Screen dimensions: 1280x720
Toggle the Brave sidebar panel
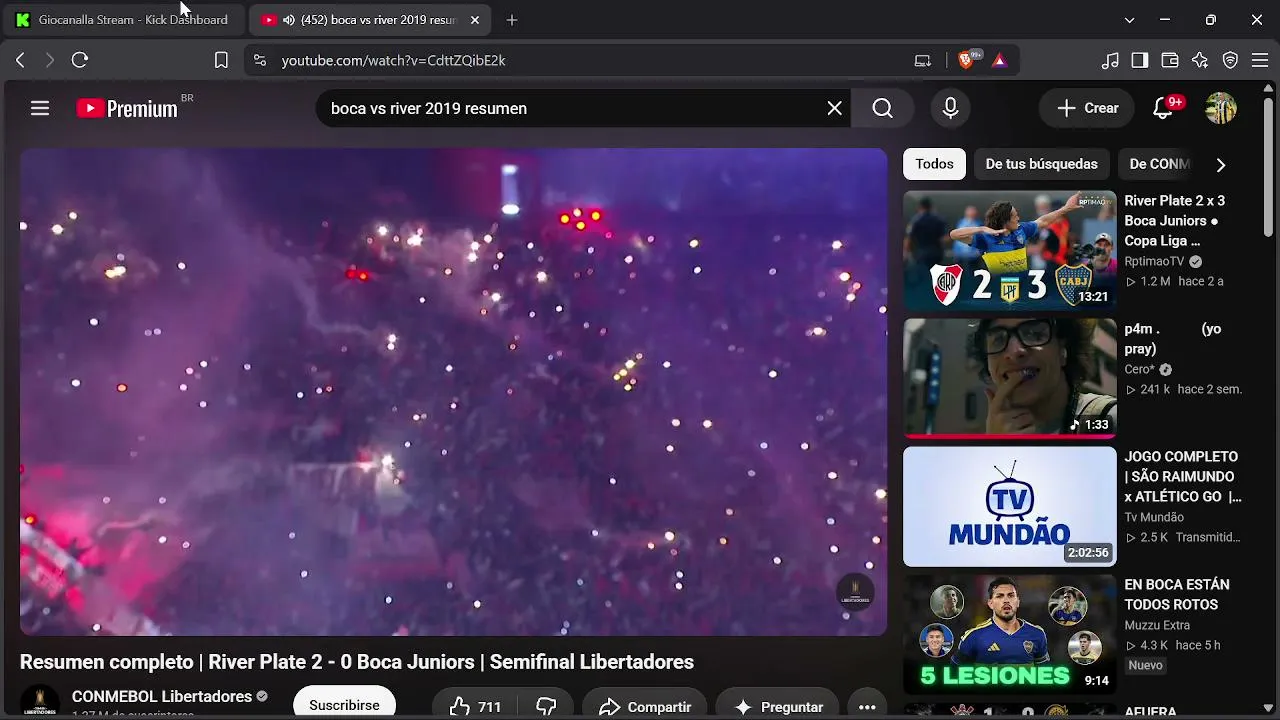click(x=1140, y=60)
